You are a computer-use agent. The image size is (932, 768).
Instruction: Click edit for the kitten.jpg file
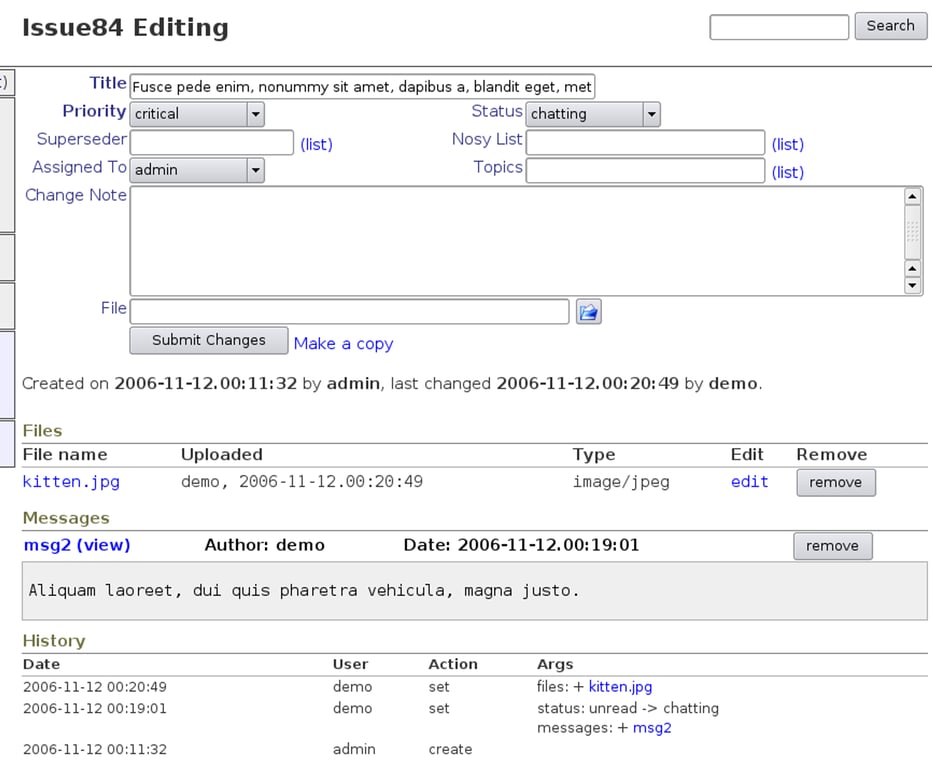[x=748, y=481]
